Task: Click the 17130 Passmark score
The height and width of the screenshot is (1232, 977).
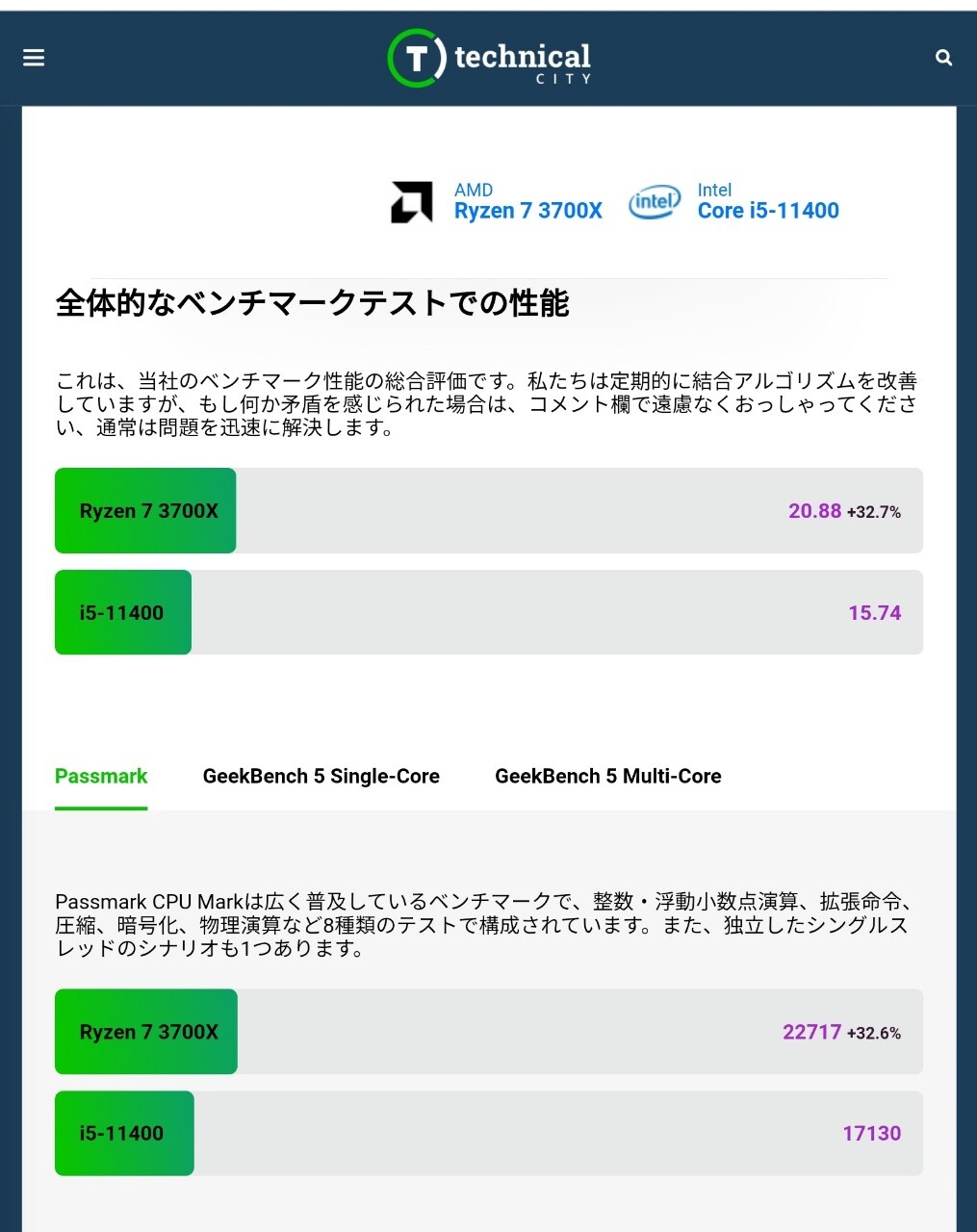Action: click(871, 1134)
